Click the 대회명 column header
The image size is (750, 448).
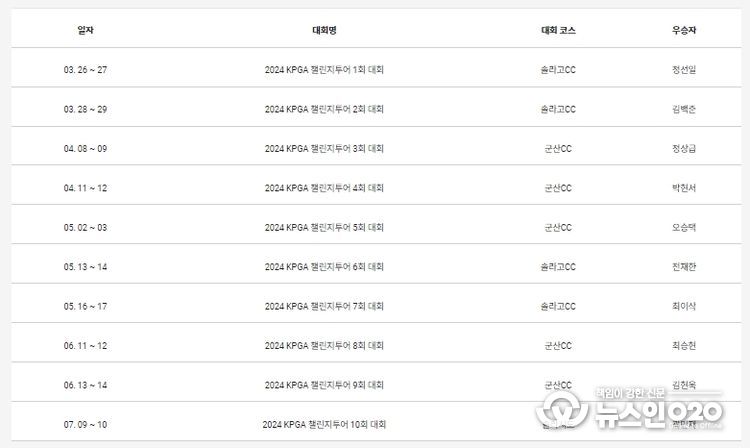(x=324, y=30)
